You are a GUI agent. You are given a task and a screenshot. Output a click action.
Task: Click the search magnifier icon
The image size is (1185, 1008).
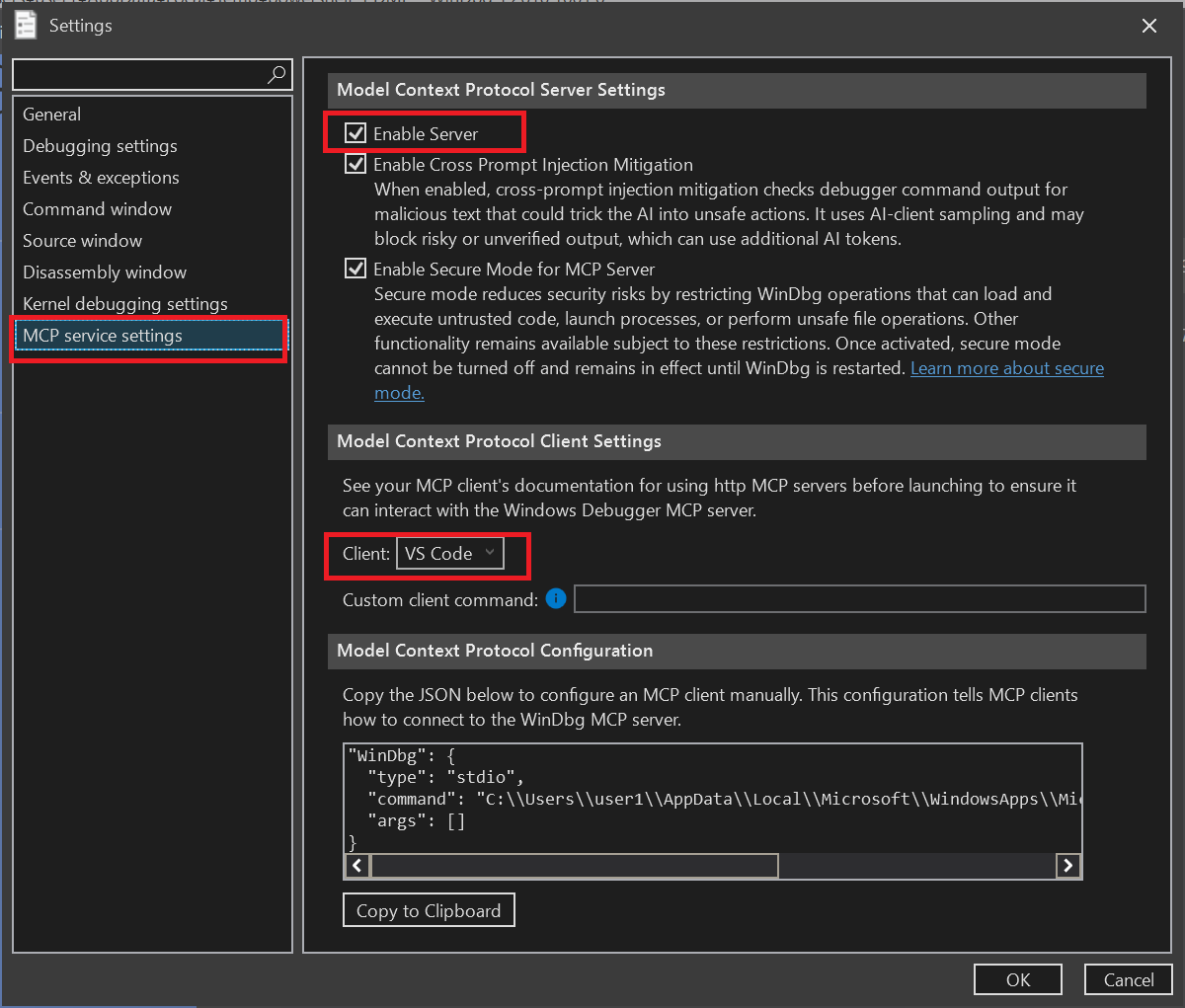pos(277,74)
